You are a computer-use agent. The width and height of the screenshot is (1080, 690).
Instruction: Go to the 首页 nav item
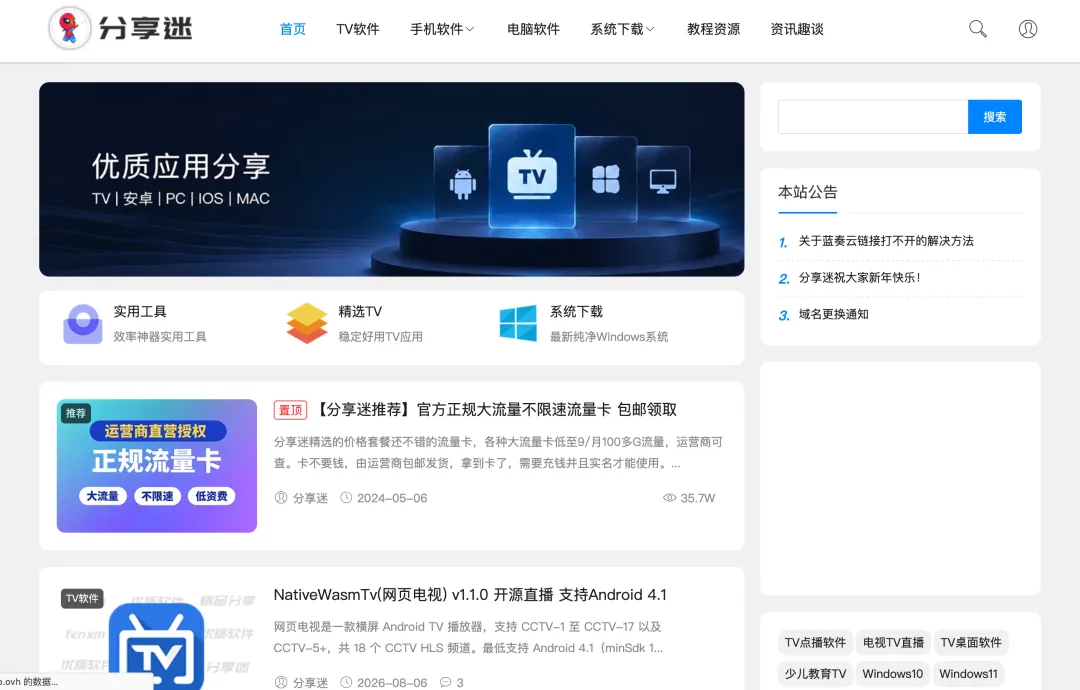293,29
